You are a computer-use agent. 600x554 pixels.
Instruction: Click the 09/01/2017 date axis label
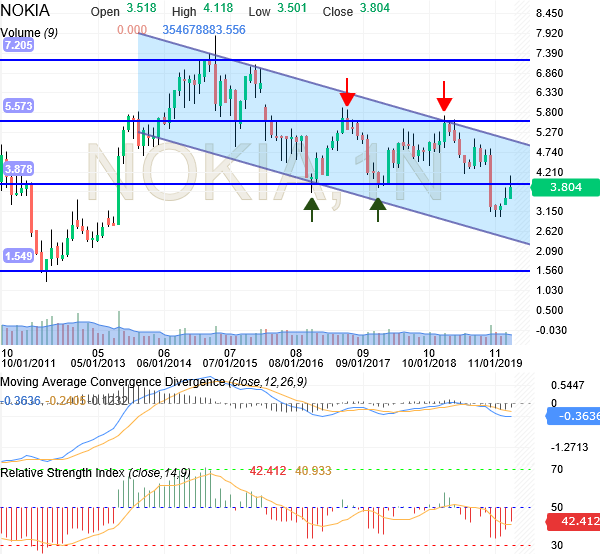[363, 363]
